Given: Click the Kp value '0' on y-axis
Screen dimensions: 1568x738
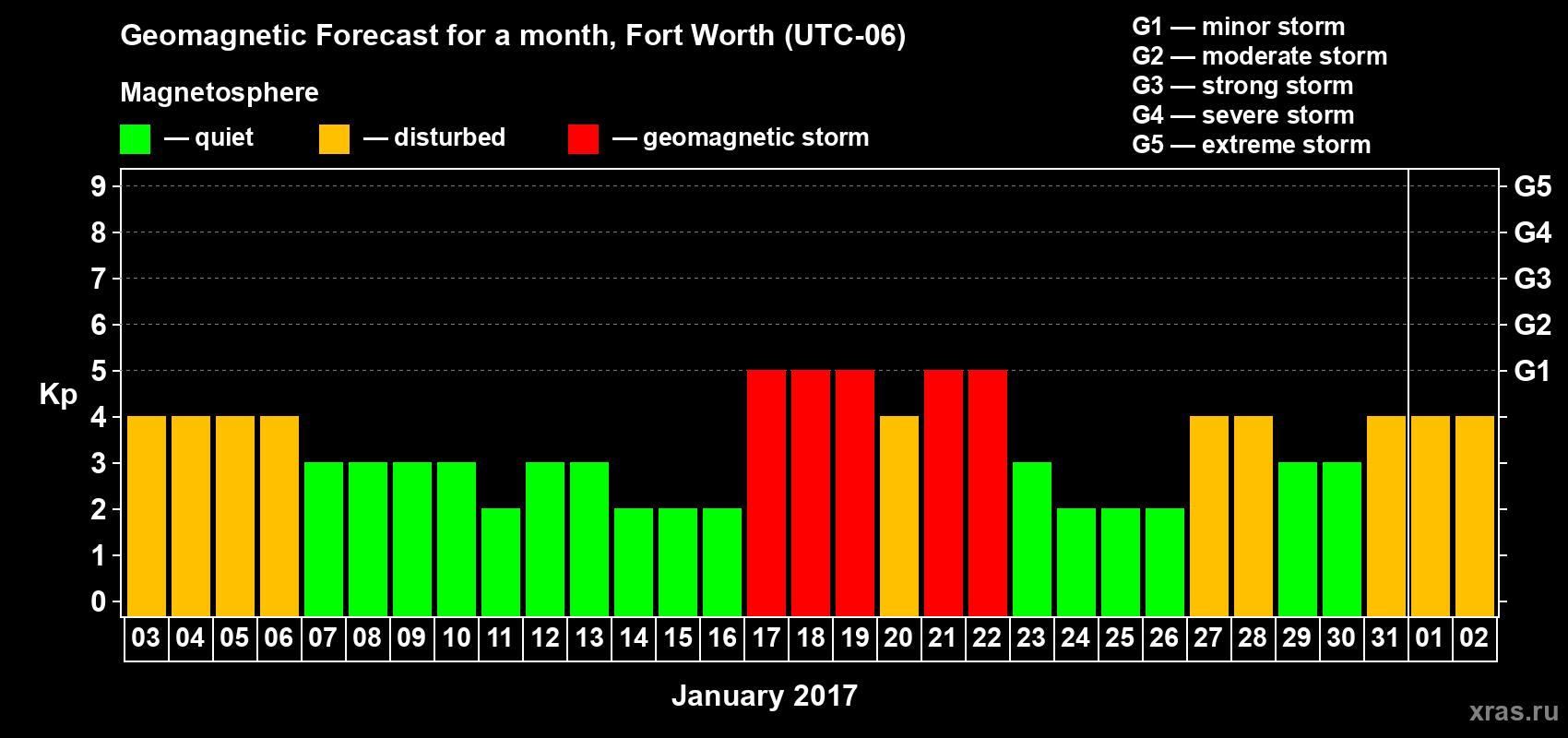Looking at the screenshot, I should [99, 601].
